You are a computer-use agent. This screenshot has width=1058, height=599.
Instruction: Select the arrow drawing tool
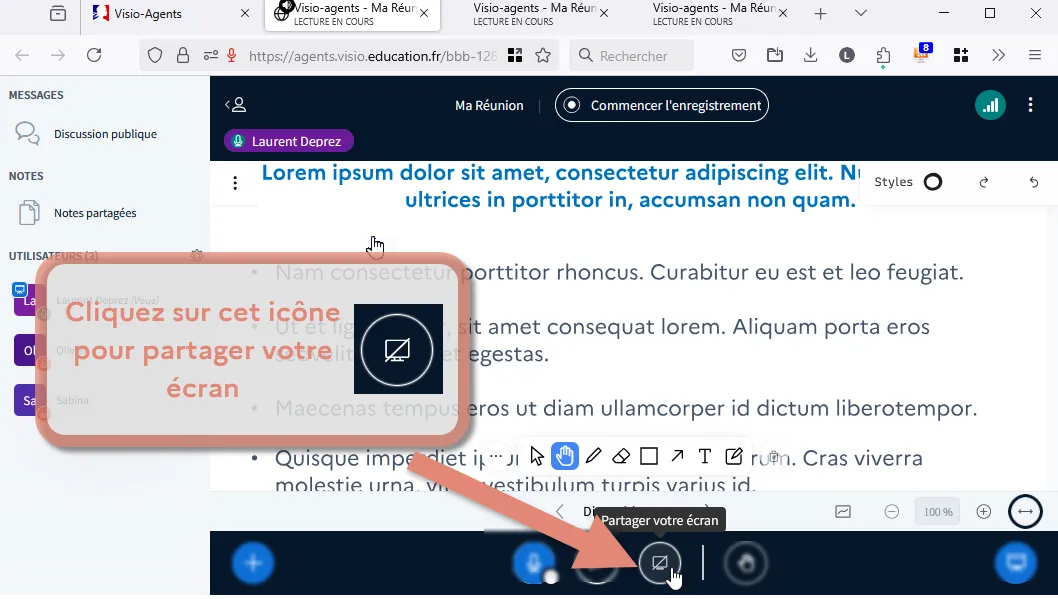pyautogui.click(x=677, y=457)
